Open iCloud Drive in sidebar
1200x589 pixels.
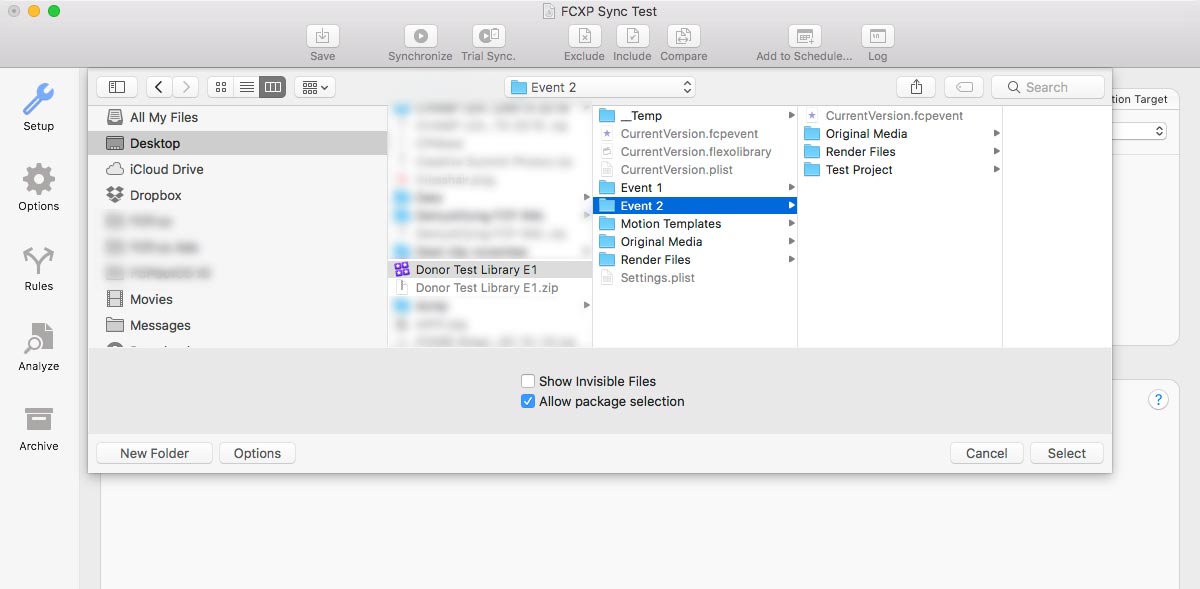tap(237, 169)
